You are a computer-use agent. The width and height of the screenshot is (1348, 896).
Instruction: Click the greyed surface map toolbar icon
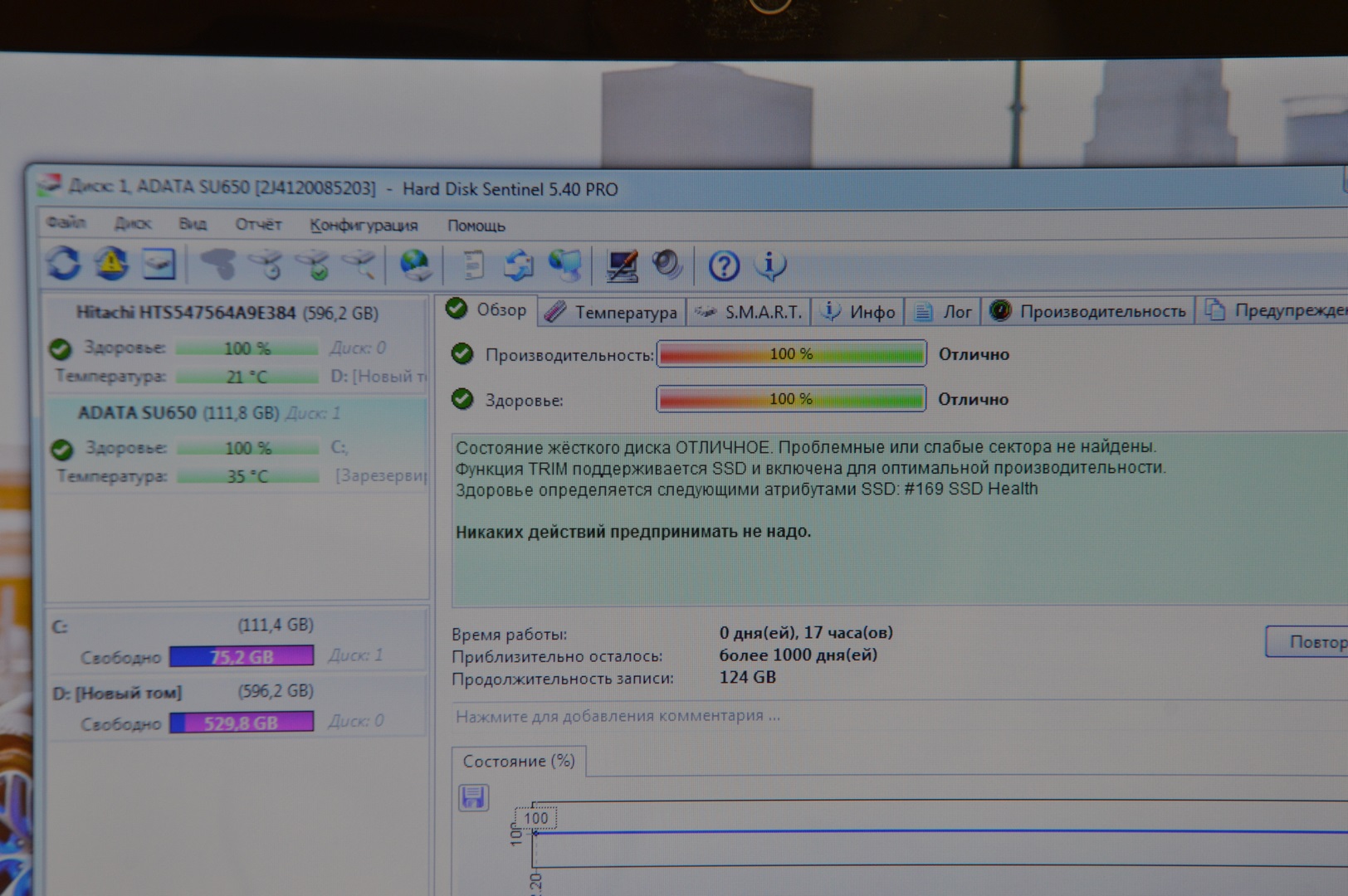(x=218, y=265)
